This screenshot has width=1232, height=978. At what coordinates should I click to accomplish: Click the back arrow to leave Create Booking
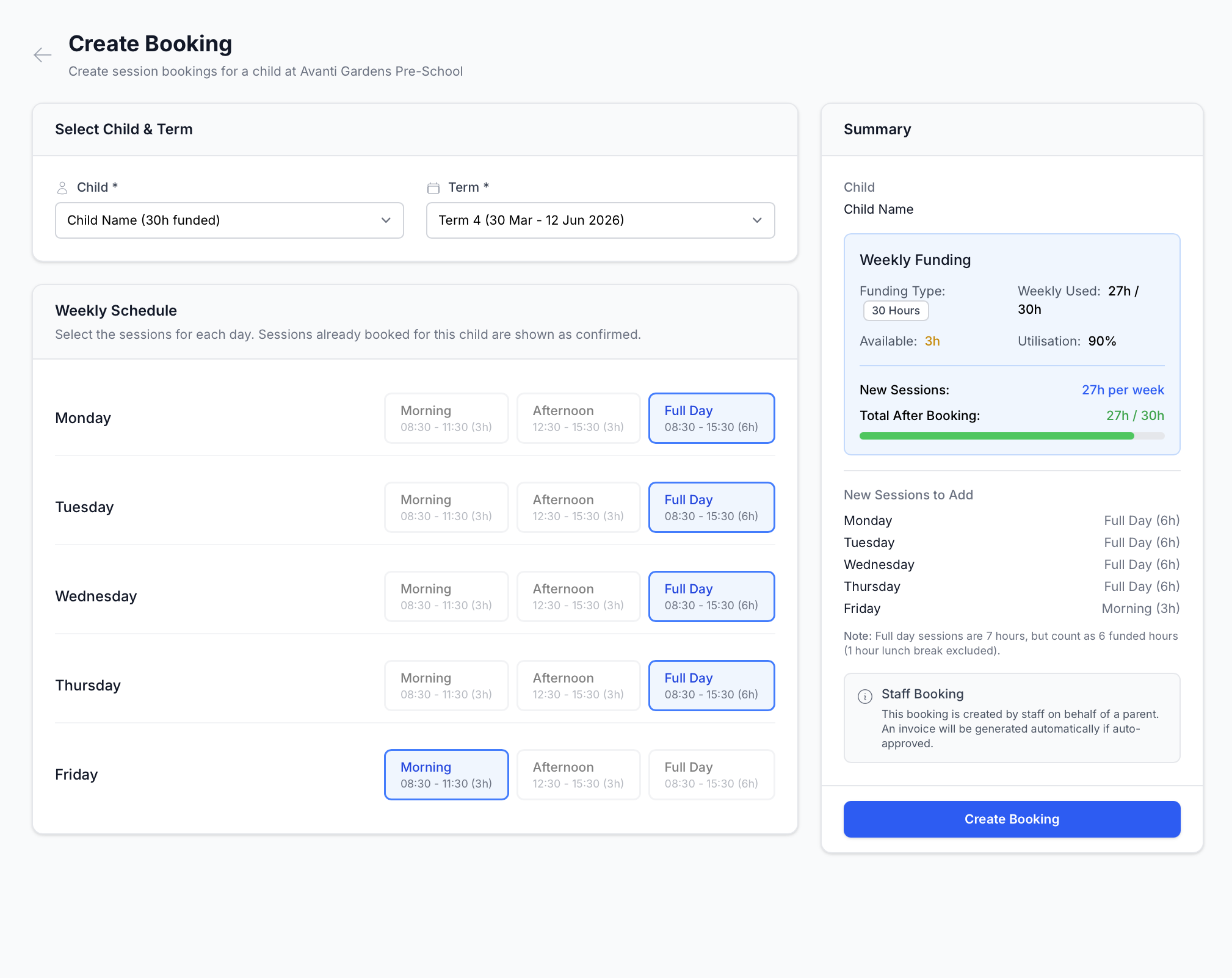42,55
